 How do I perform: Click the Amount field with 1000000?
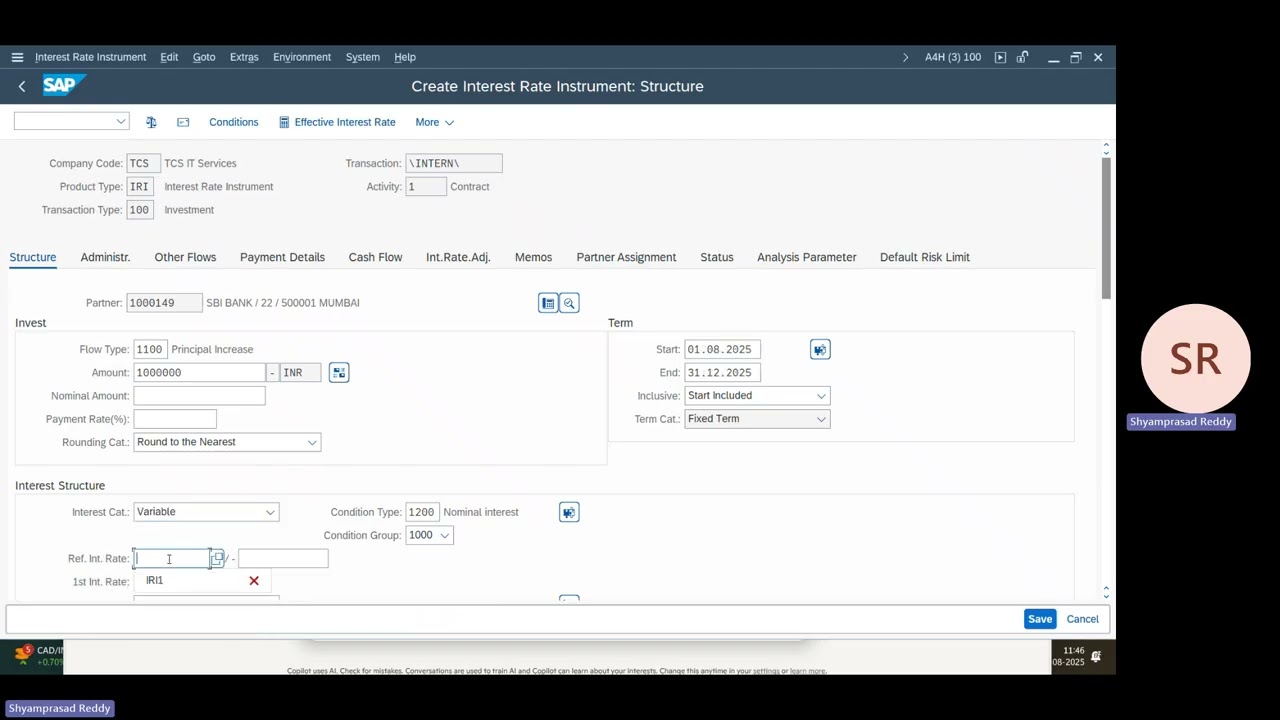[199, 373]
